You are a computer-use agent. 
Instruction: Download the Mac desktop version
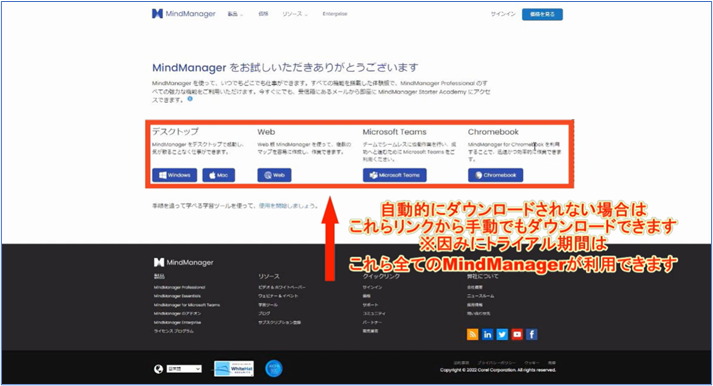219,175
